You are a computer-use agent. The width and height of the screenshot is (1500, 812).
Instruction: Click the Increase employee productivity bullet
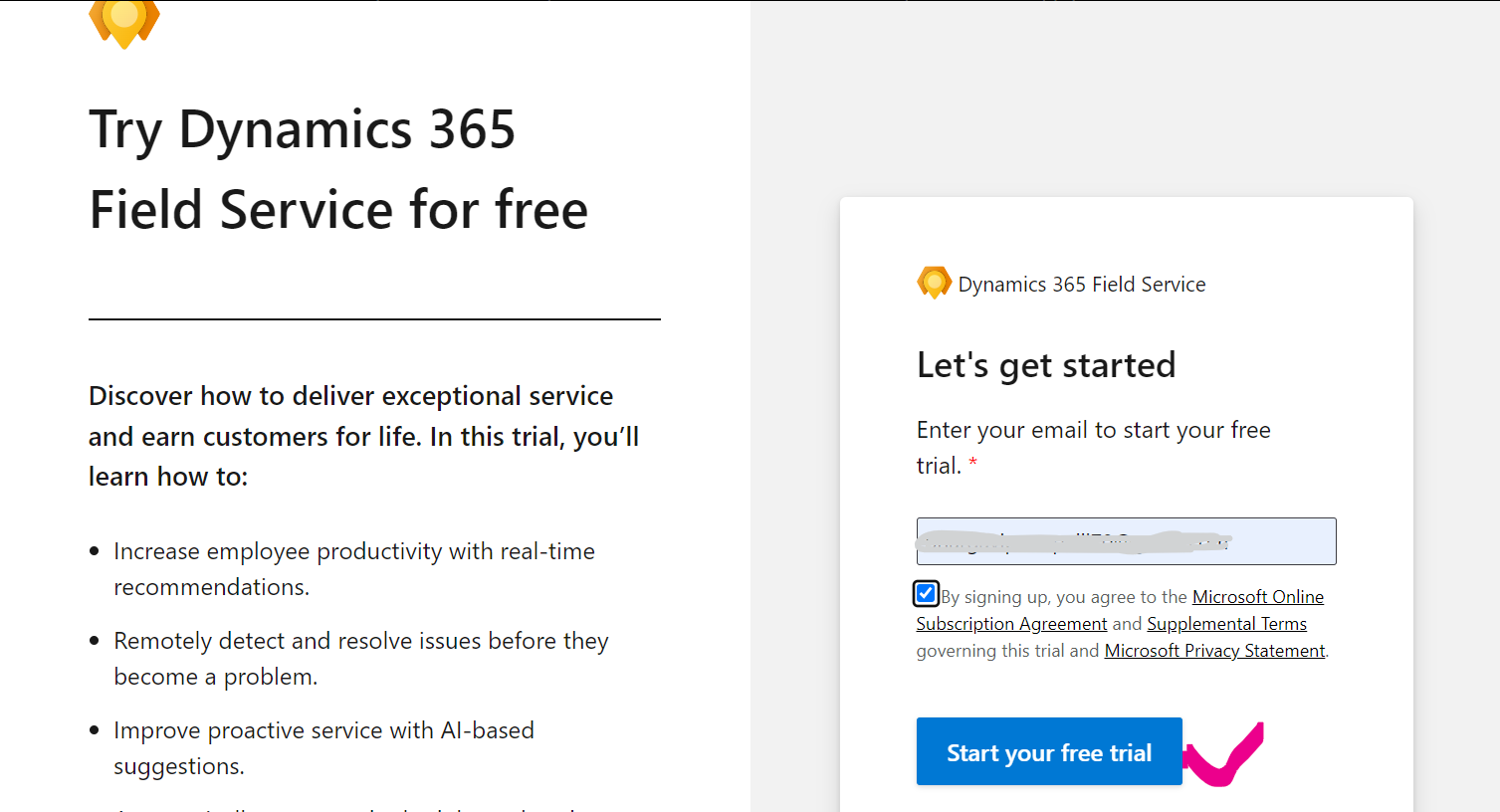(354, 569)
